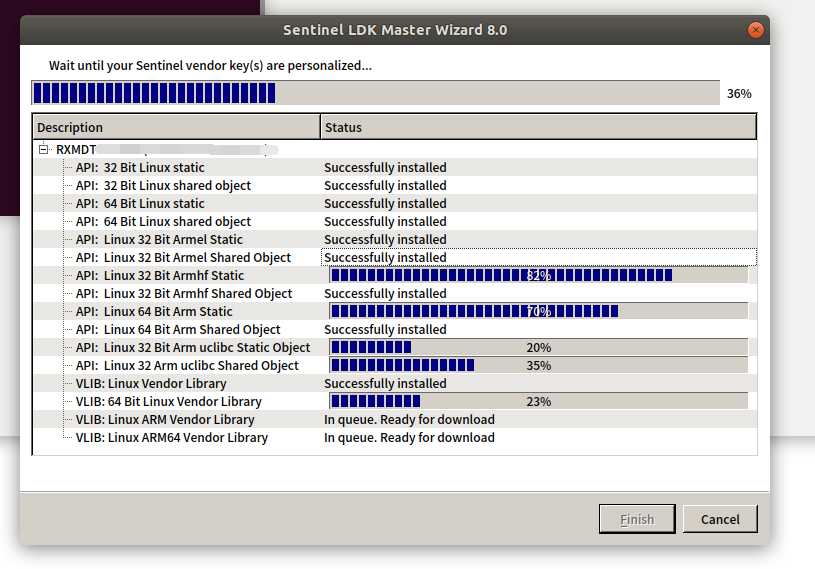Click the overall 36% progress bar
Image resolution: width=815 pixels, height=569 pixels.
point(375,93)
